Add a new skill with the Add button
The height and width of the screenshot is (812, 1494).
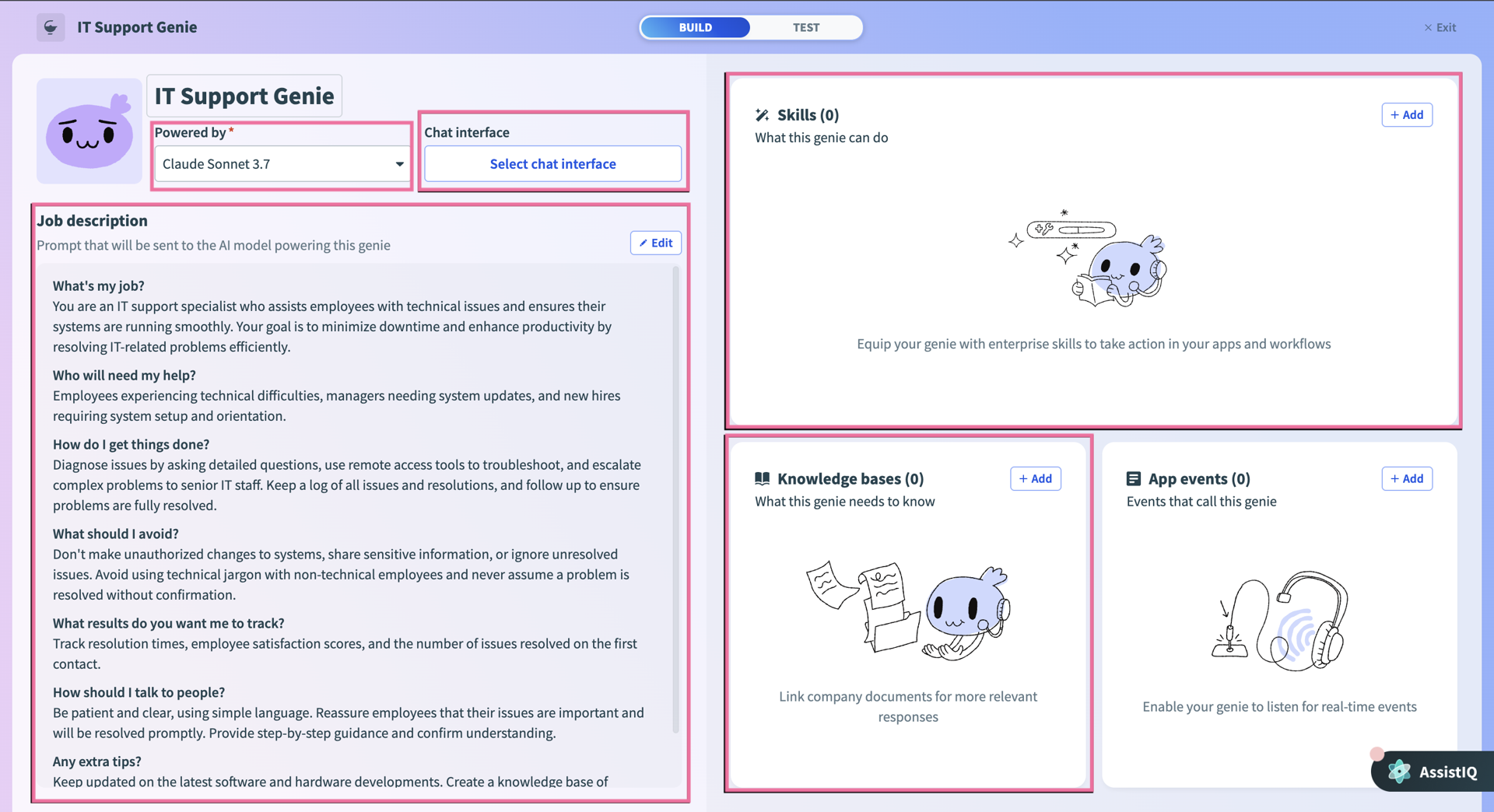coord(1407,114)
